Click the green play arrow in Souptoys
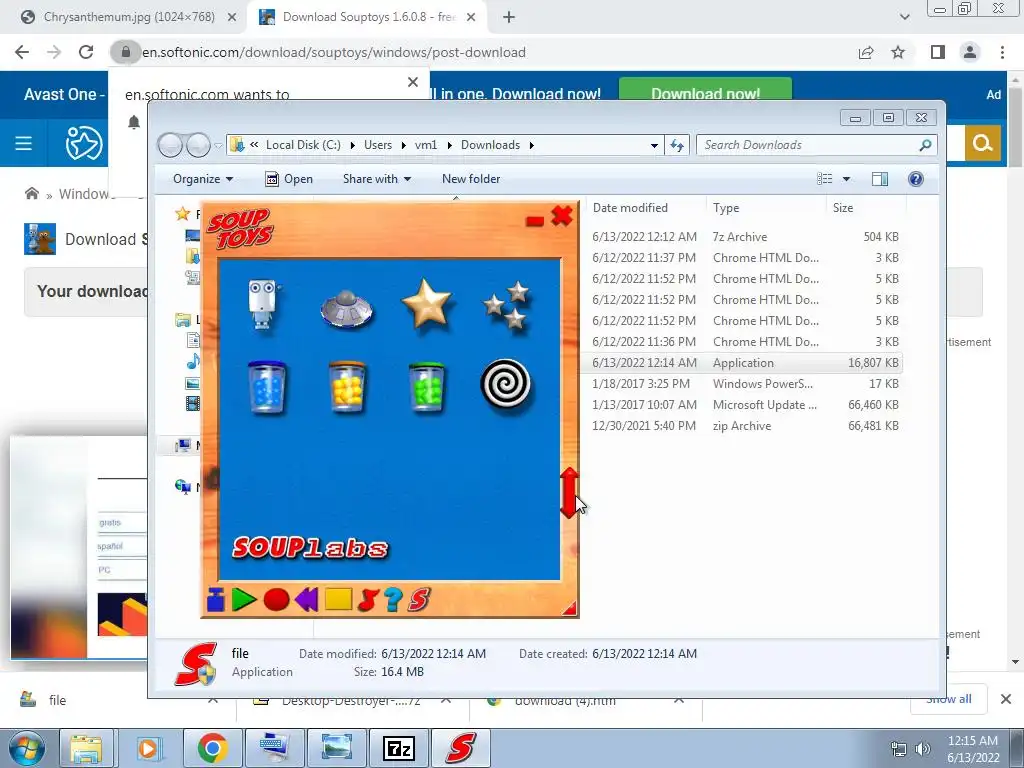1024x768 pixels. pos(244,600)
